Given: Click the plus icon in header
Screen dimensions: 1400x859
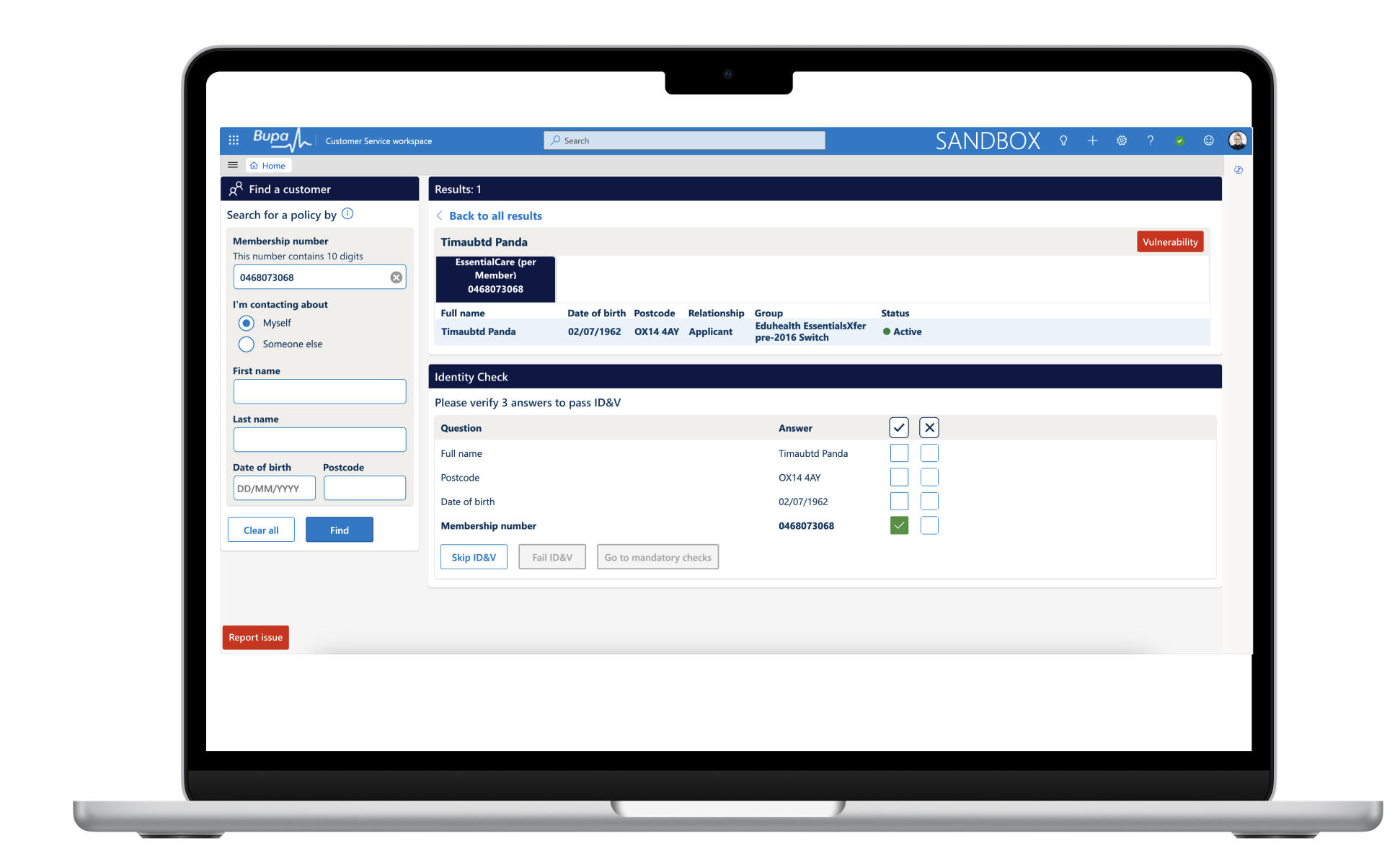Looking at the screenshot, I should pos(1092,141).
